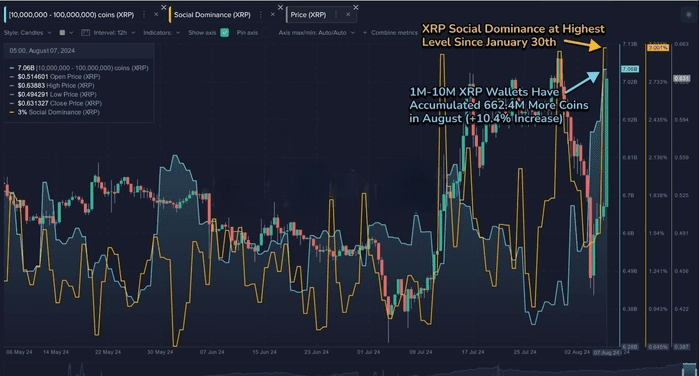699x376 pixels.
Task: Click the 07 Jun 24 date label
Action: click(212, 352)
